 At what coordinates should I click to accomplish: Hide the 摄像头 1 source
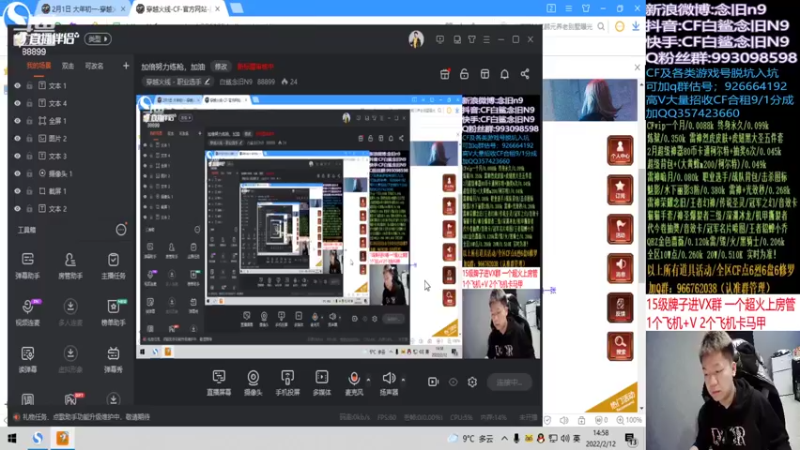[17, 173]
